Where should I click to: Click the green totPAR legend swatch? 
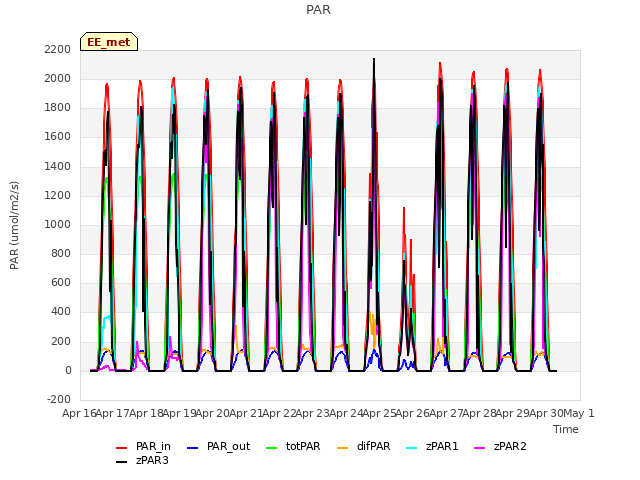[x=271, y=448]
